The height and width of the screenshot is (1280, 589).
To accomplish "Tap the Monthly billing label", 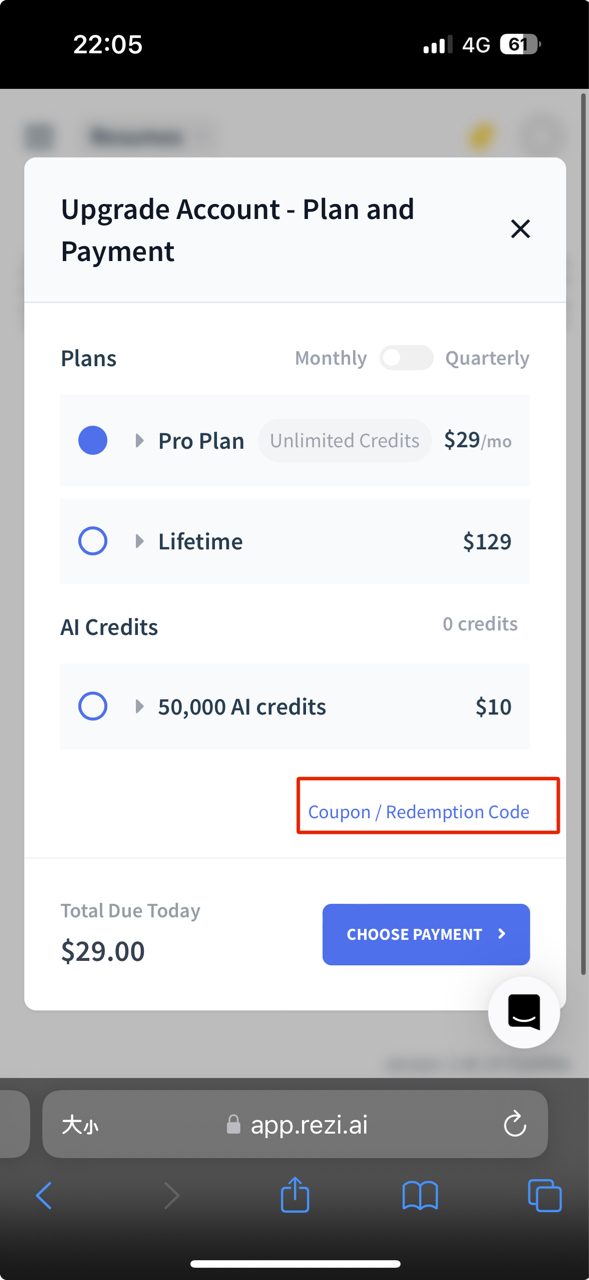I will 331,358.
